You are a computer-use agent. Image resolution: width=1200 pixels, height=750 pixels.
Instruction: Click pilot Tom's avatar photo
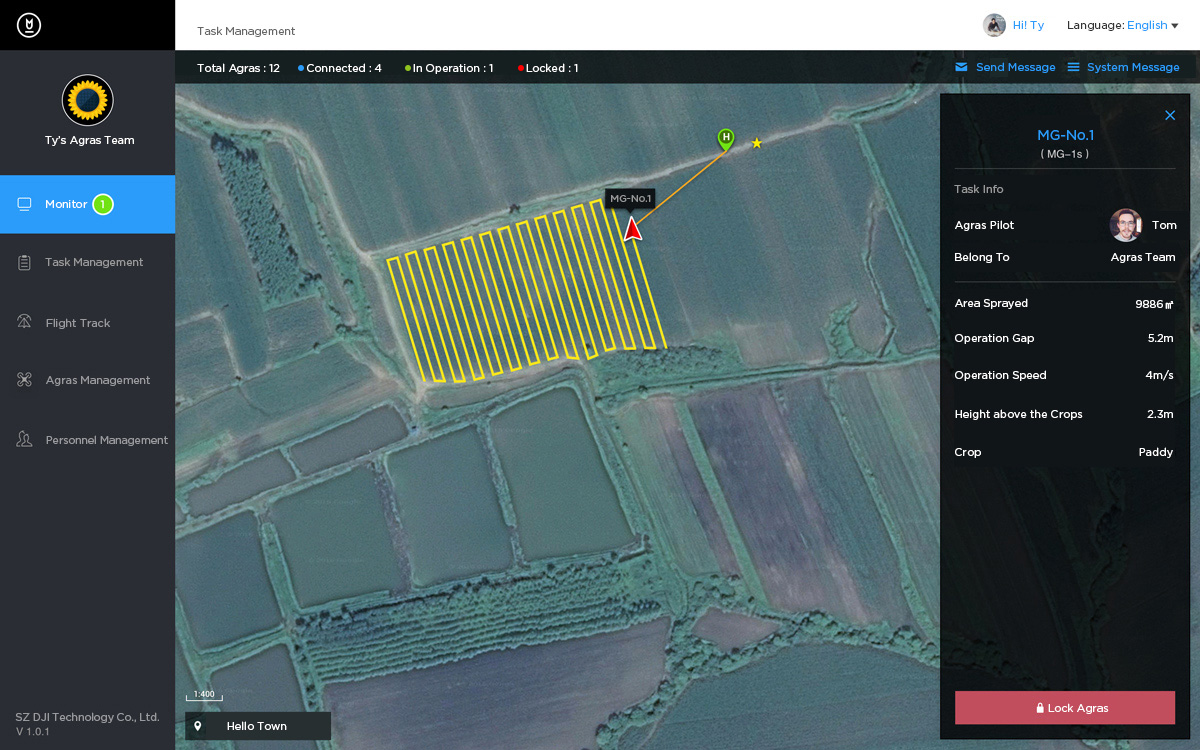[x=1126, y=225]
